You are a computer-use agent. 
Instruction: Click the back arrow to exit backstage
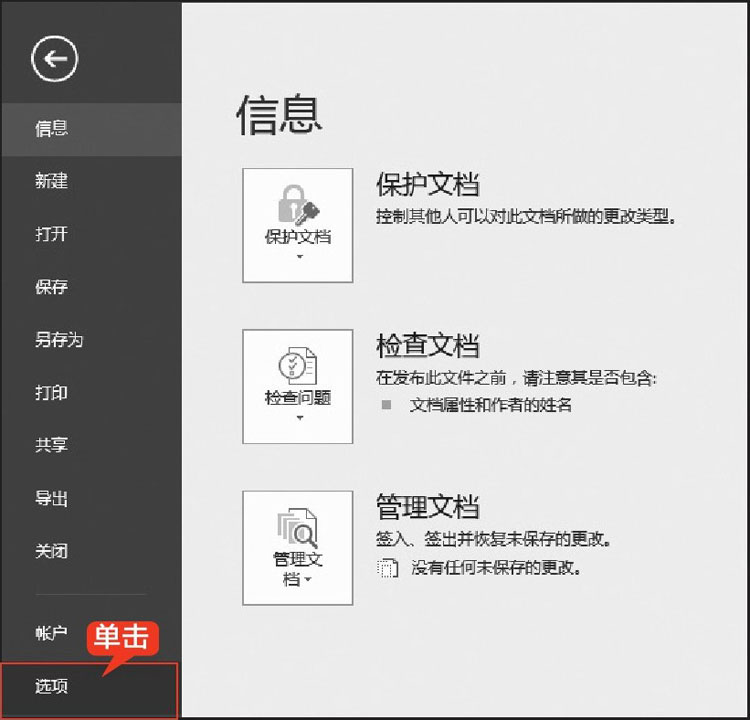click(54, 60)
